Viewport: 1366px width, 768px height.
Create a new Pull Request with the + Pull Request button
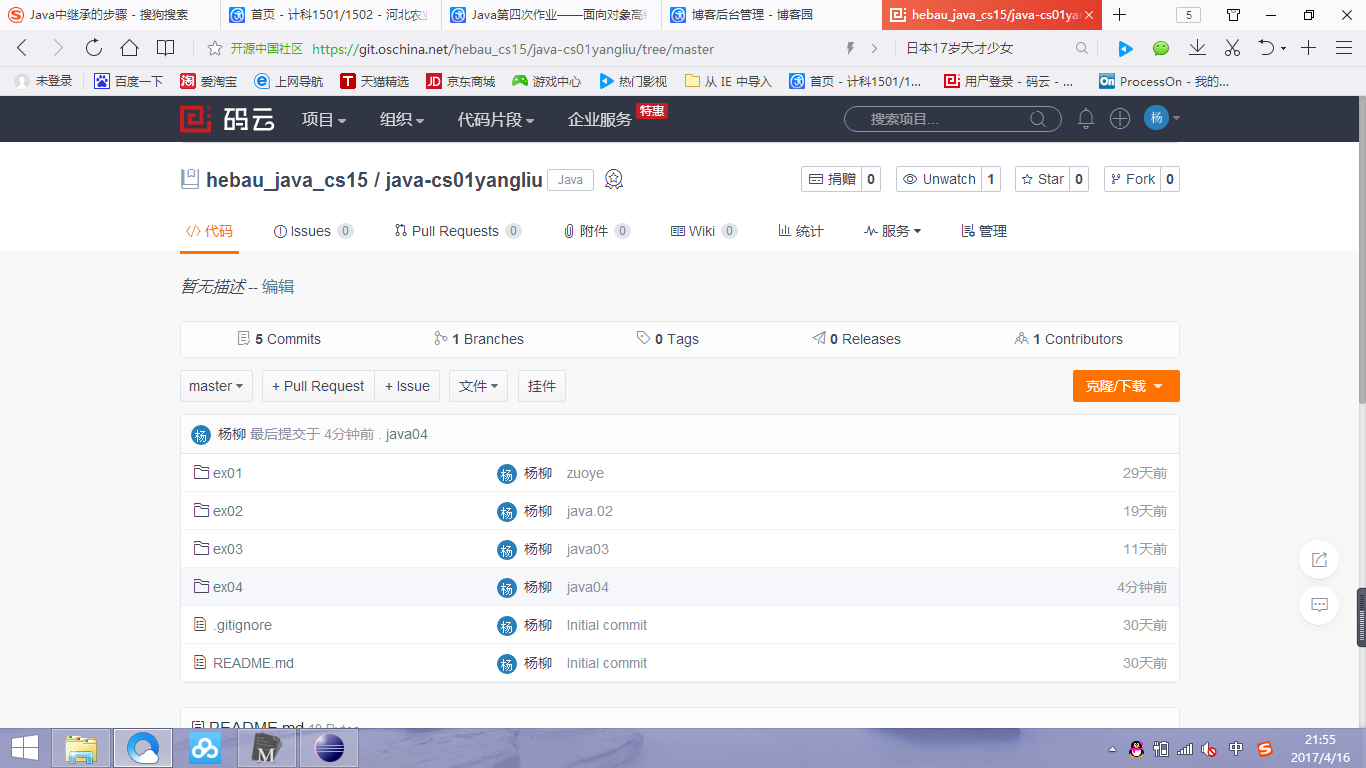tap(317, 385)
